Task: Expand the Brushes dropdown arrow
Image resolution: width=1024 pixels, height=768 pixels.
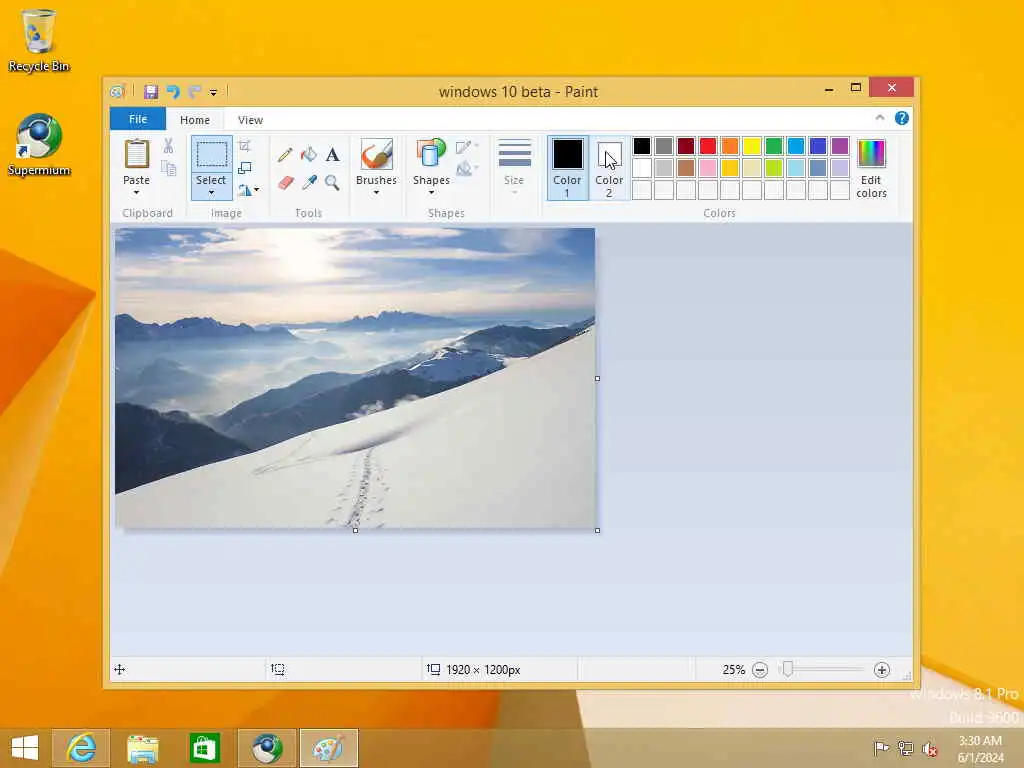Action: [x=377, y=192]
